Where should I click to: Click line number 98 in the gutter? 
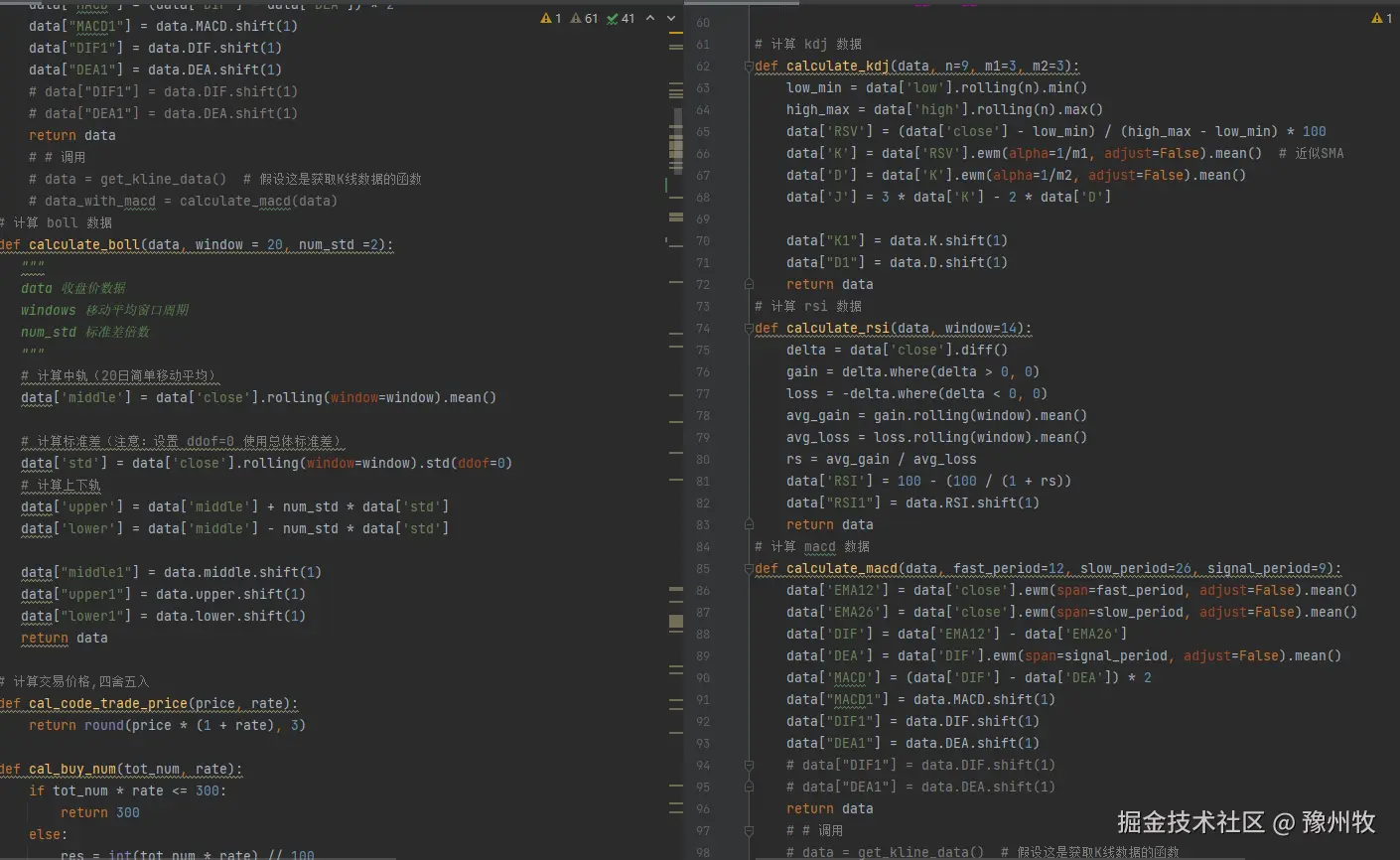click(x=703, y=853)
